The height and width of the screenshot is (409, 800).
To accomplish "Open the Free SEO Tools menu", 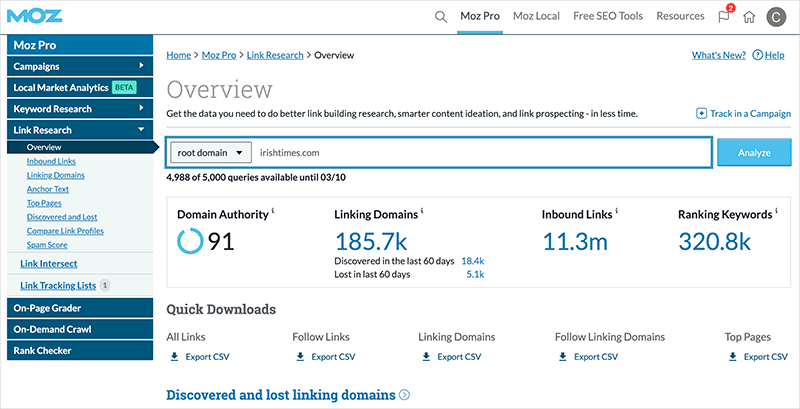I will (x=608, y=16).
